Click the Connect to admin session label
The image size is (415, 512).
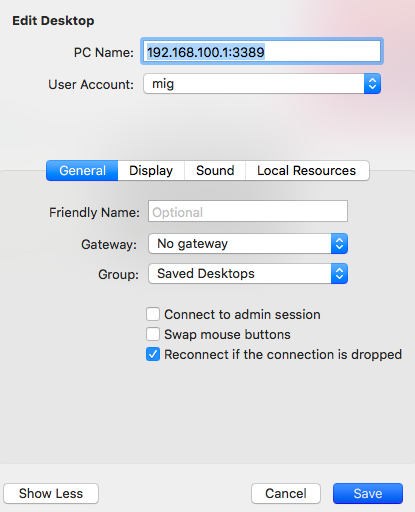pos(242,315)
